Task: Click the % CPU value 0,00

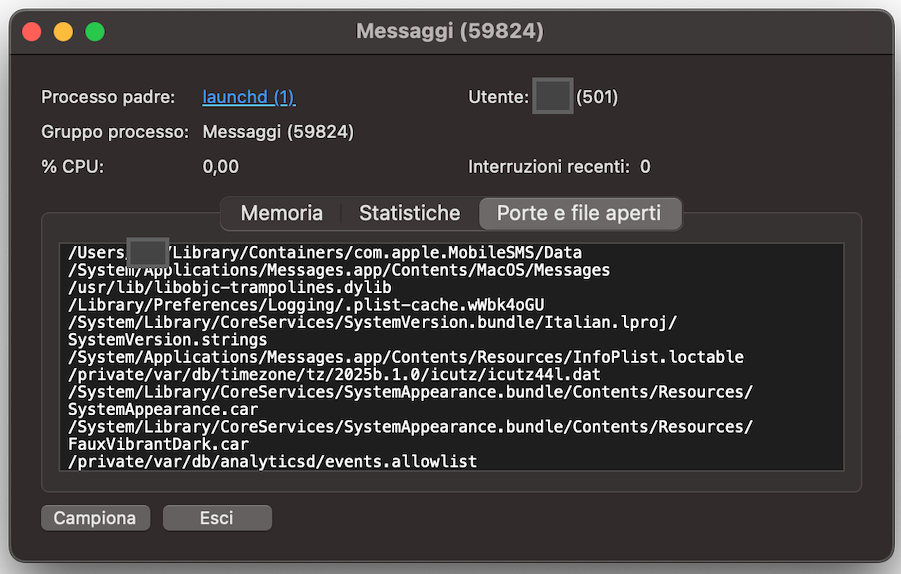Action: pos(221,167)
